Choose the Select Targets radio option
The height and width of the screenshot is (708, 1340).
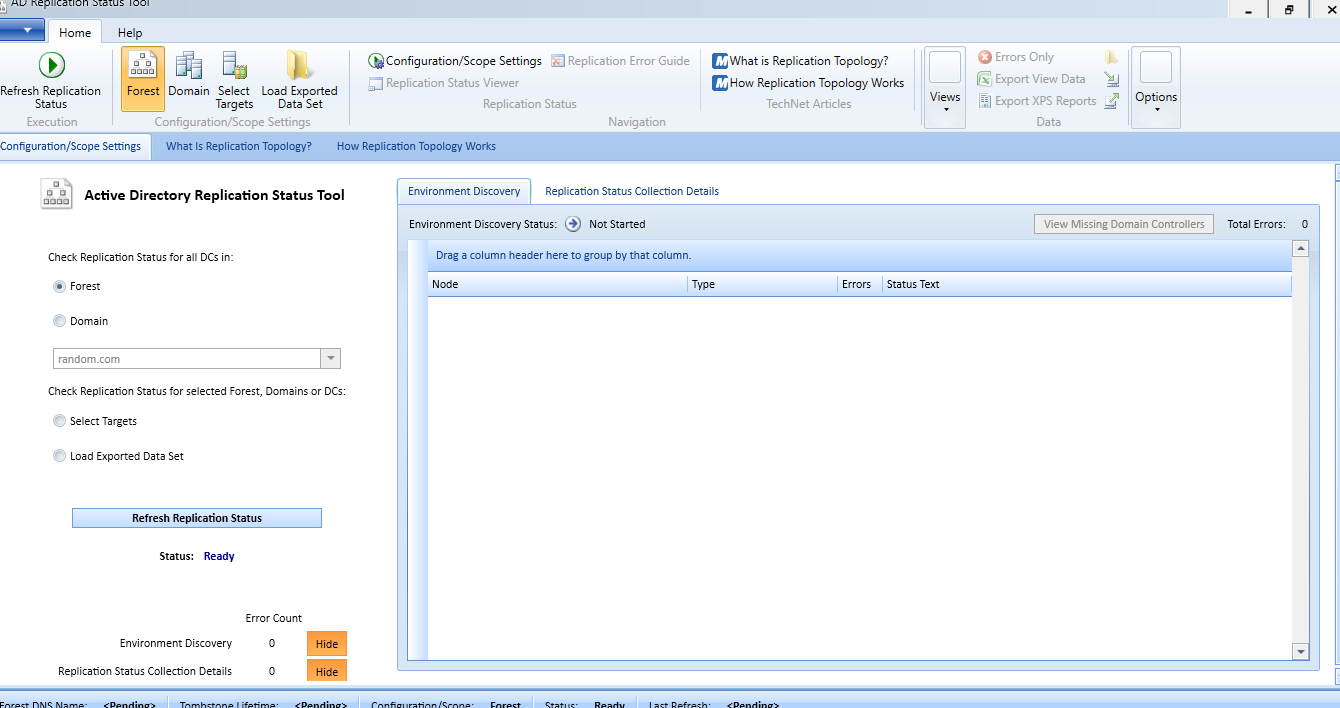pyautogui.click(x=60, y=421)
